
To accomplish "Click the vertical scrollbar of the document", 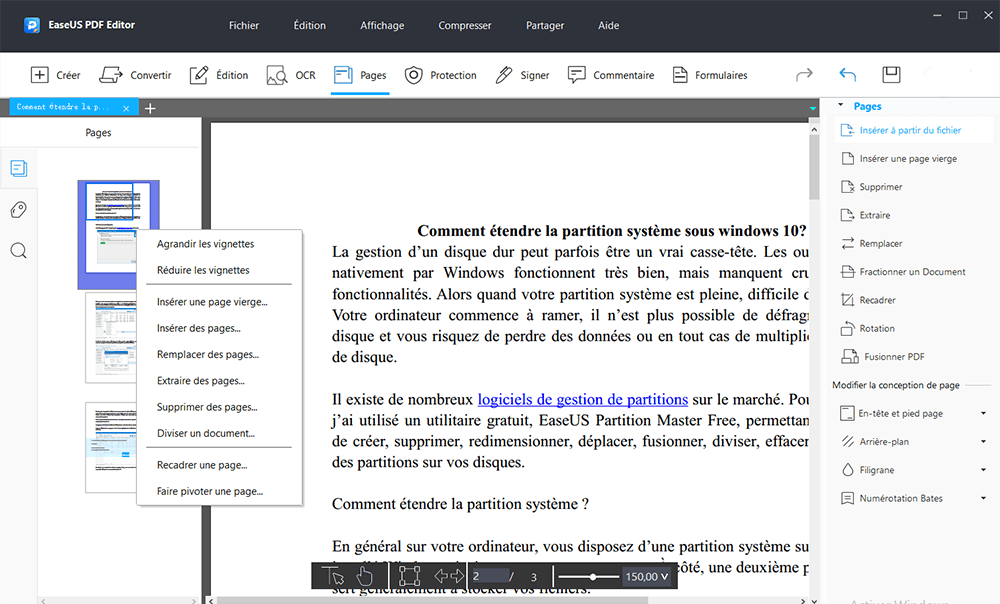I will point(814,167).
